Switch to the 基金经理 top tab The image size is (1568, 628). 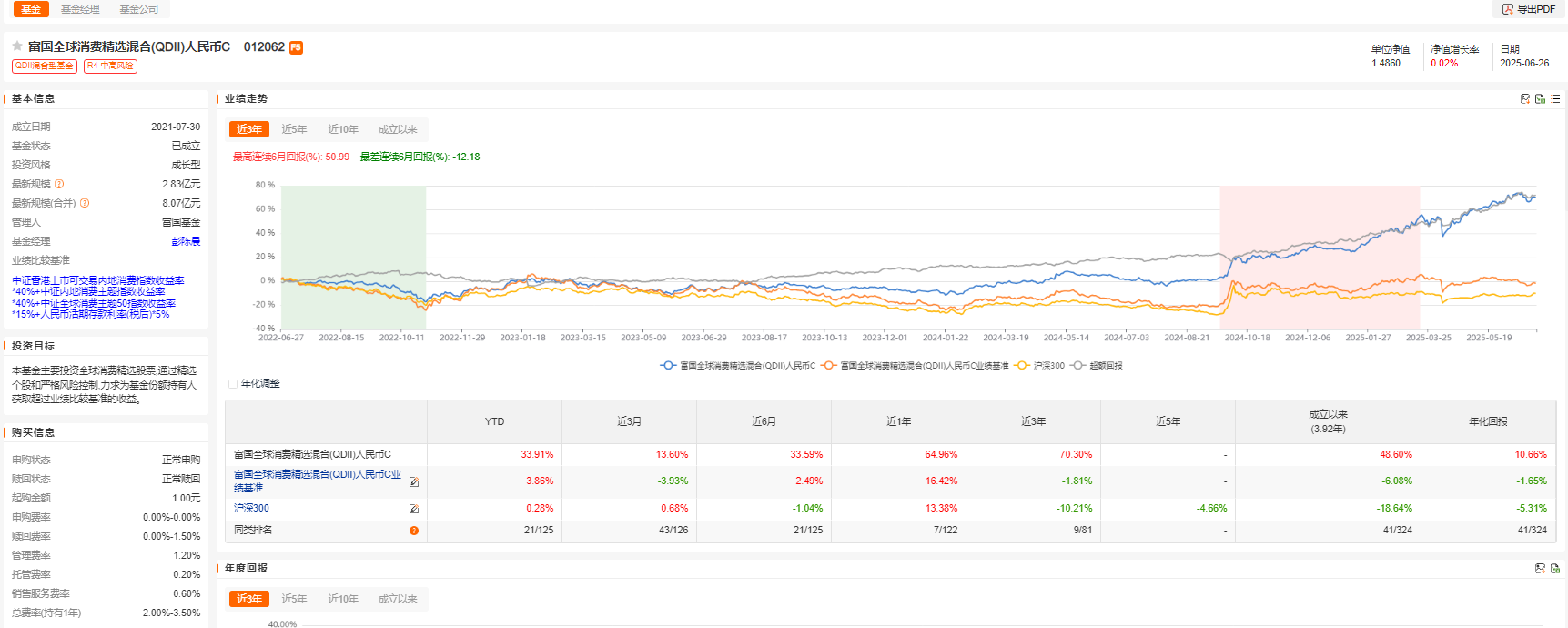point(80,9)
